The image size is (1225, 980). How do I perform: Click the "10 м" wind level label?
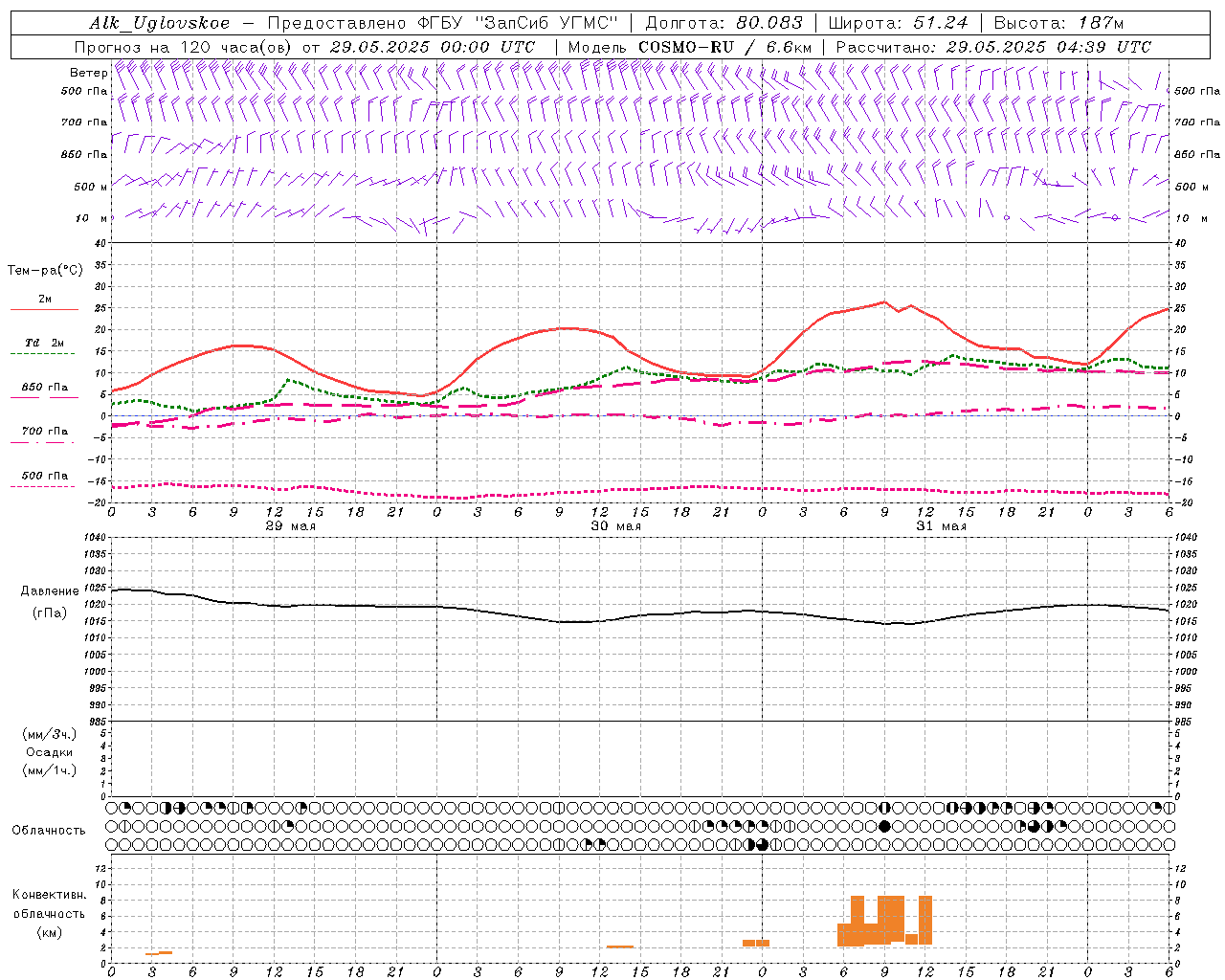coord(91,218)
